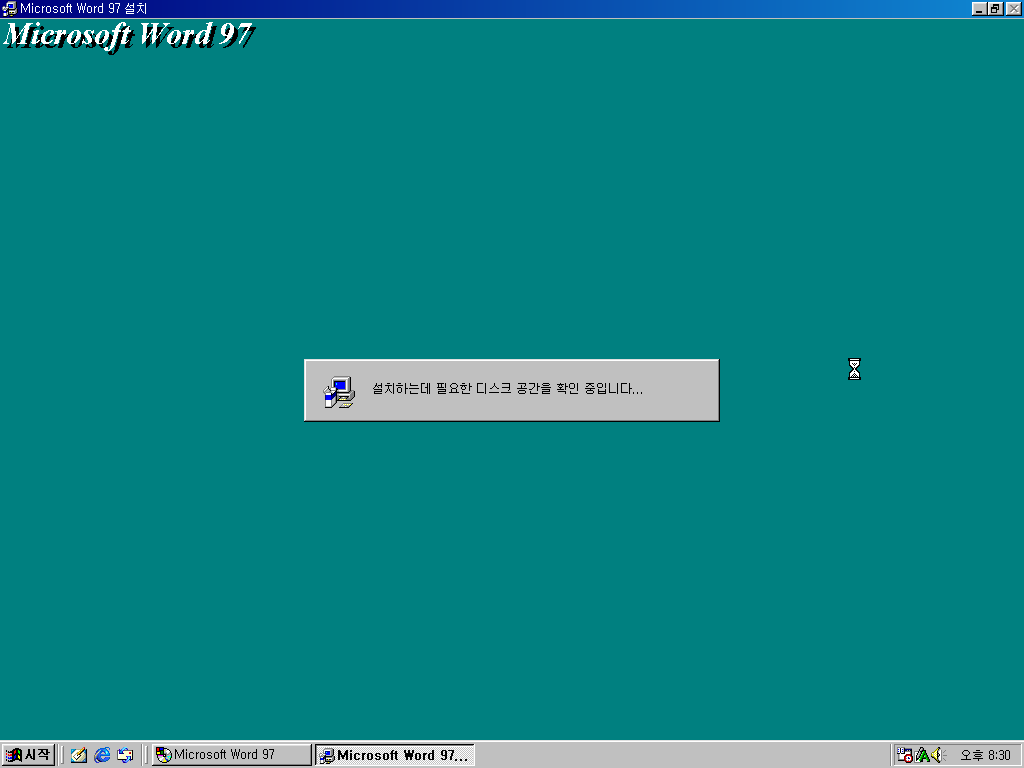This screenshot has width=1024, height=768.
Task: Click the Korean IME tray icon
Action: [x=922, y=755]
